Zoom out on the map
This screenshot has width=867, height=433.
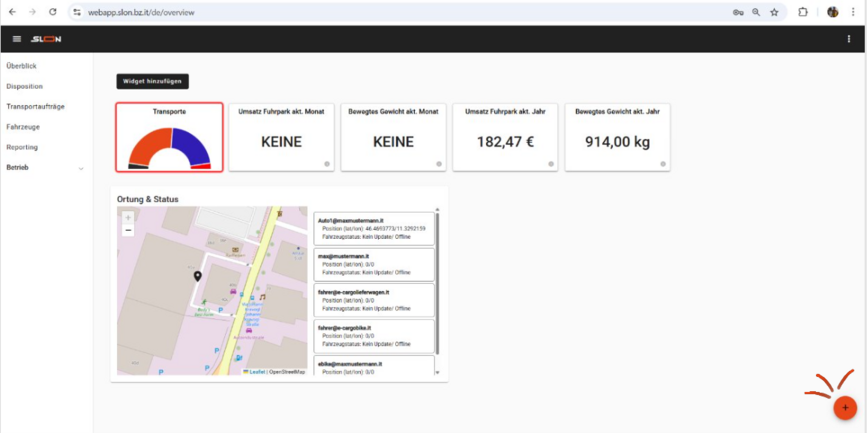click(128, 230)
